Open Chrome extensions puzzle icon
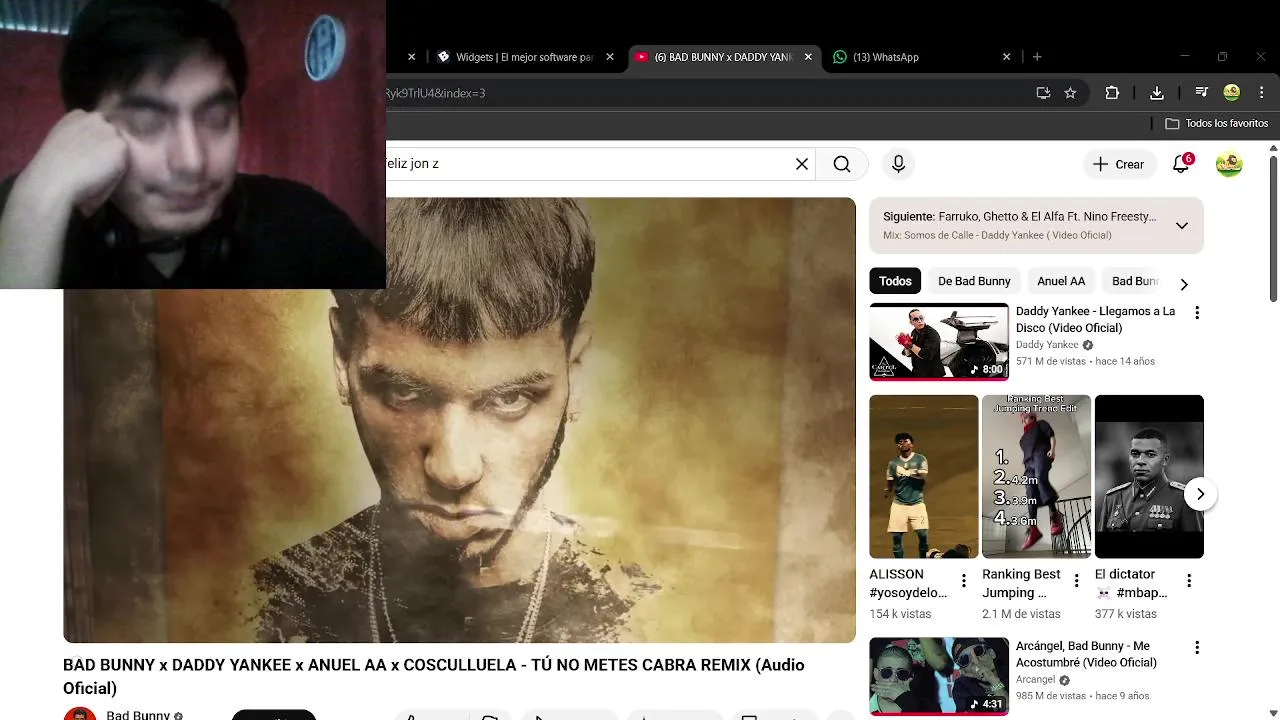1280x720 pixels. click(x=1112, y=93)
